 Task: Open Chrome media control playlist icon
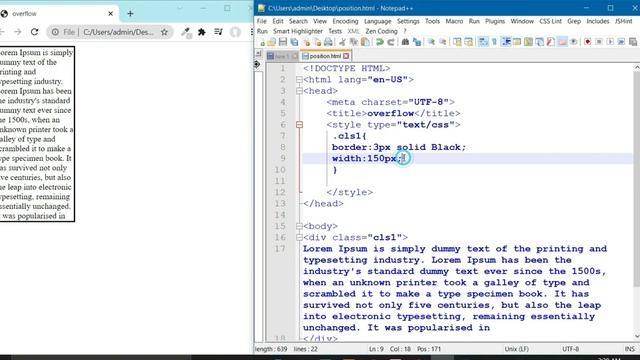pyautogui.click(x=218, y=32)
